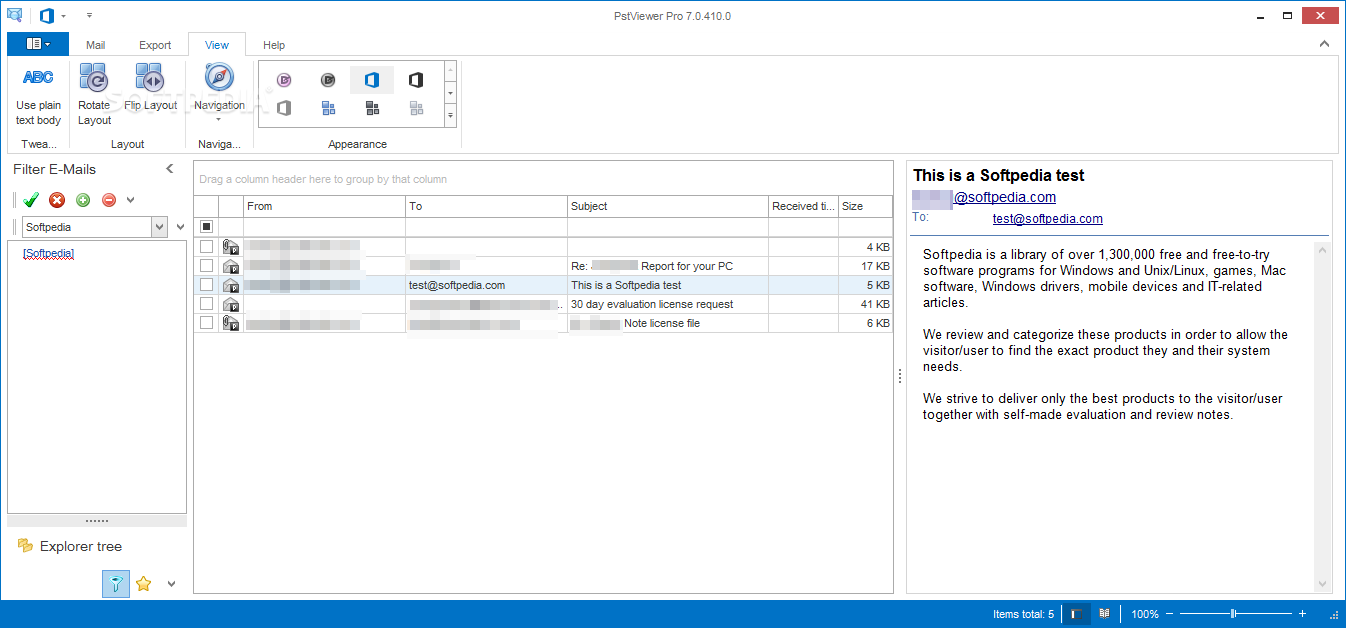Select the gray Office theme icon
Image resolution: width=1346 pixels, height=628 pixels.
tap(284, 108)
